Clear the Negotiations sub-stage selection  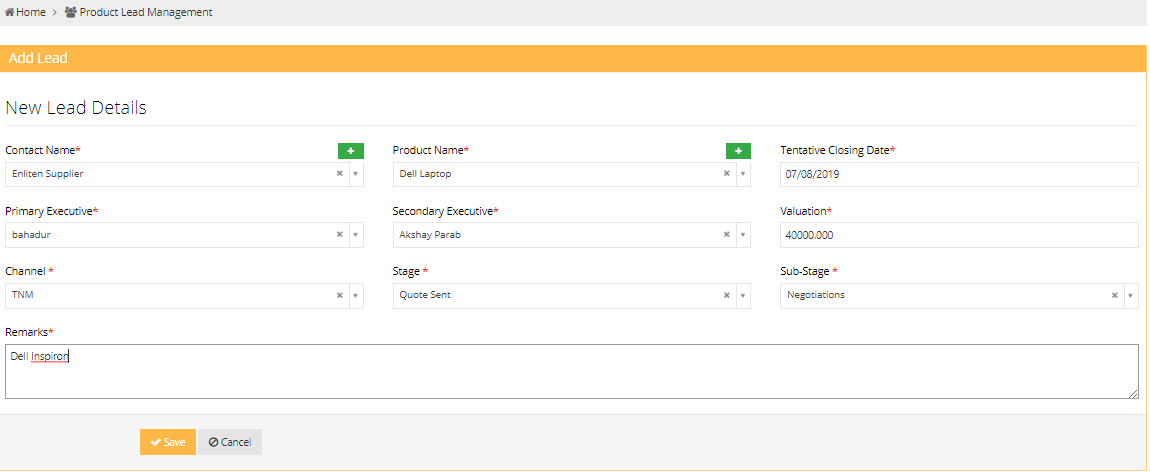pyautogui.click(x=1115, y=296)
